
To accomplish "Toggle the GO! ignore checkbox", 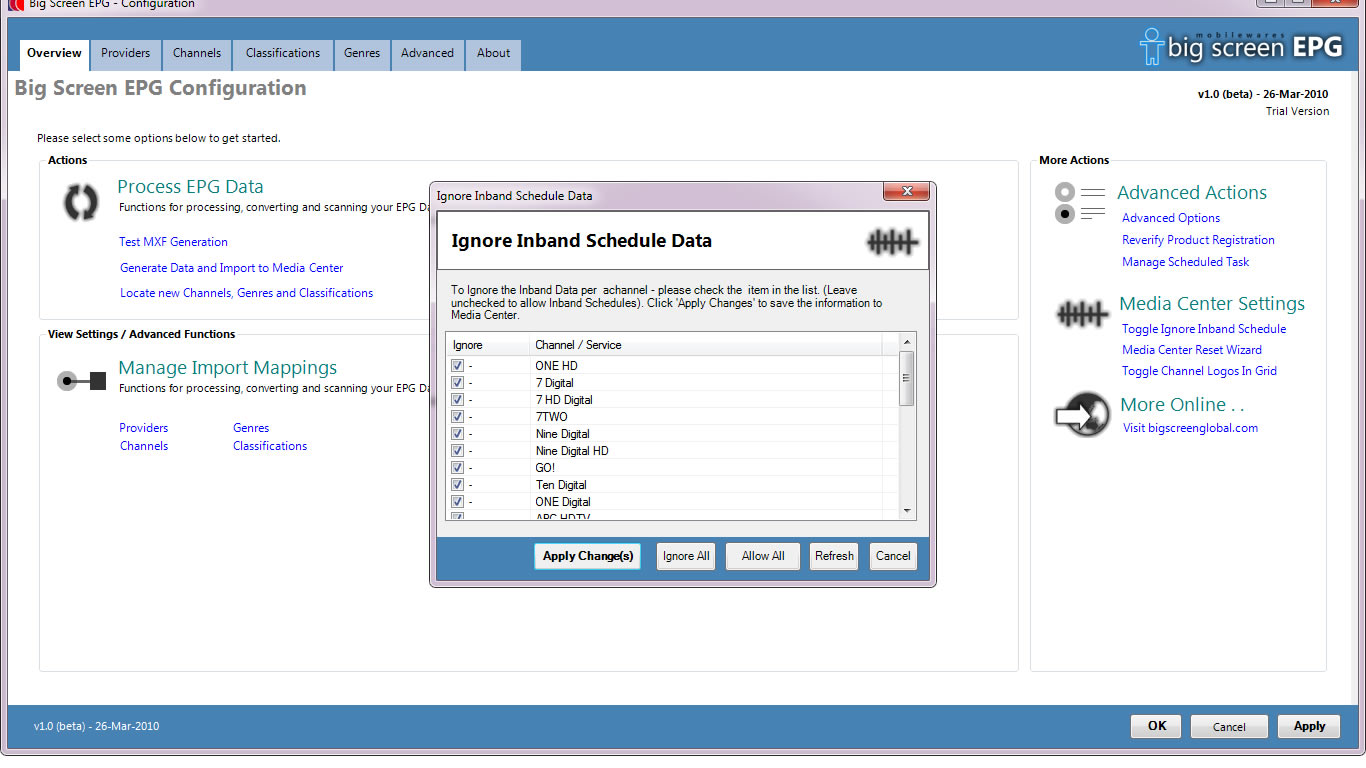I will (x=457, y=468).
